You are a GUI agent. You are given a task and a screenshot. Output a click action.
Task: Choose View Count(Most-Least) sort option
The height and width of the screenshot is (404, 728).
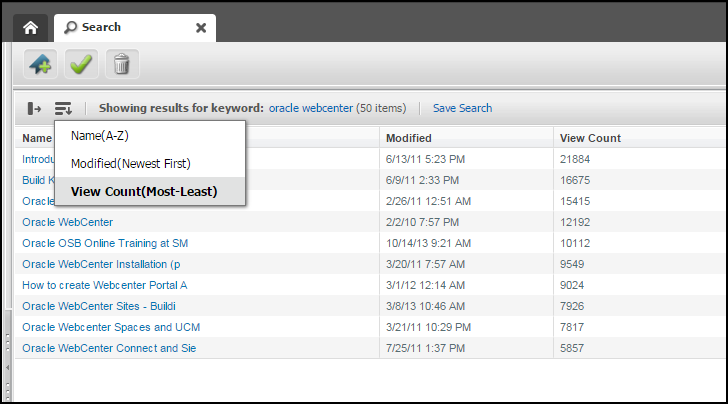pyautogui.click(x=150, y=191)
